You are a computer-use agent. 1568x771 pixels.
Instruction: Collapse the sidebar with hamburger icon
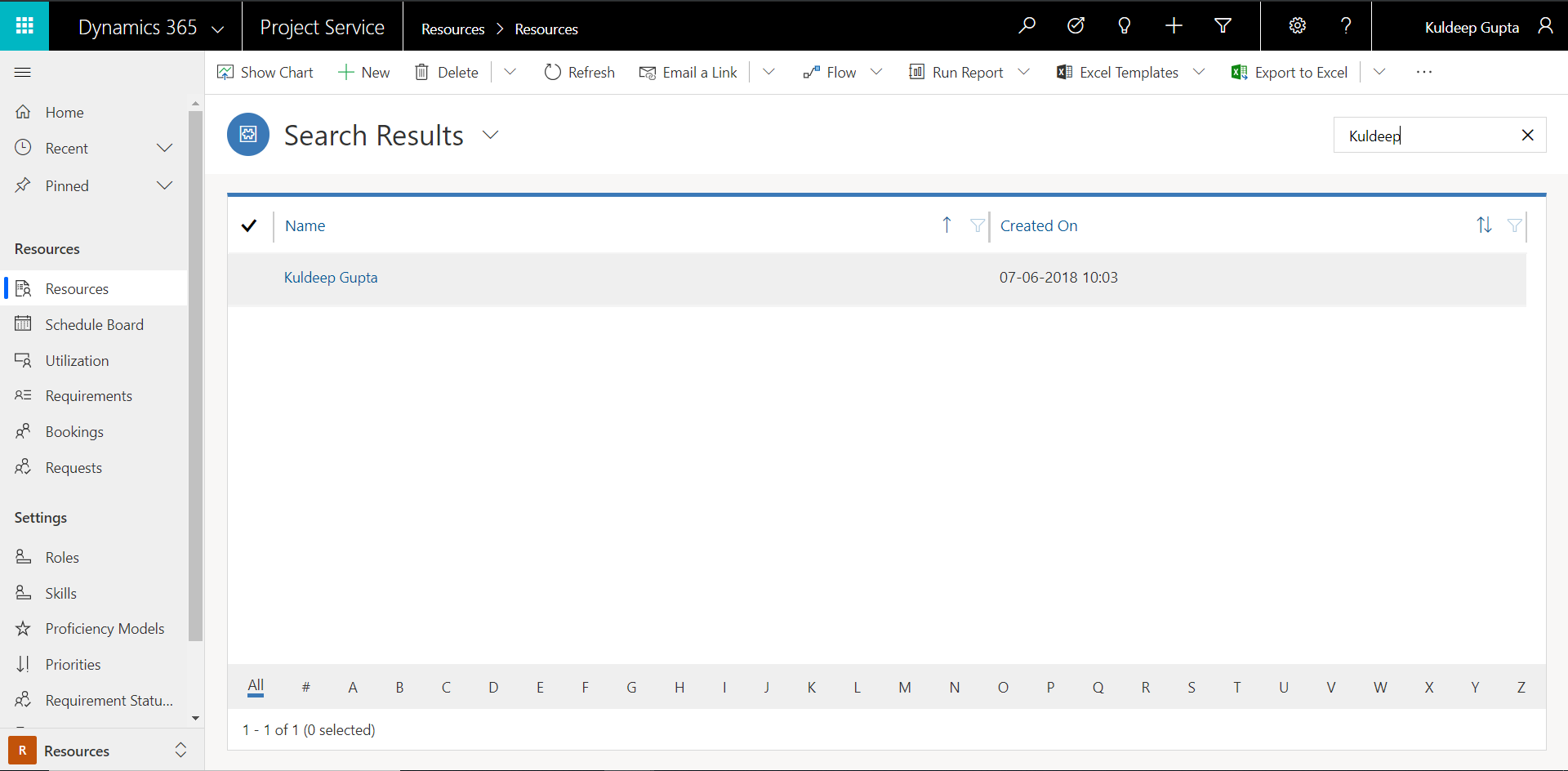pos(23,73)
